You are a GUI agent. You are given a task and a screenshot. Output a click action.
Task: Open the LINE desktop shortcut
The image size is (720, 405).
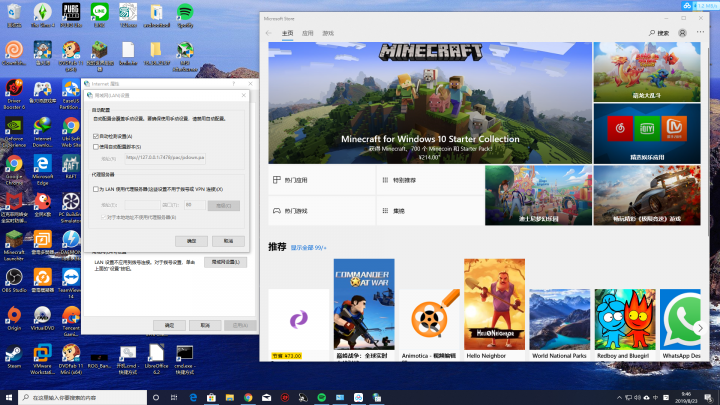coord(99,15)
